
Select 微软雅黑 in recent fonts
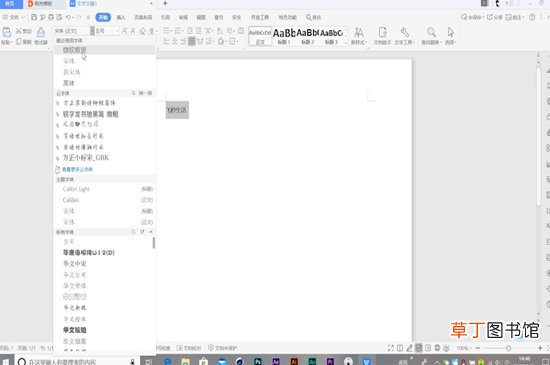click(x=105, y=50)
